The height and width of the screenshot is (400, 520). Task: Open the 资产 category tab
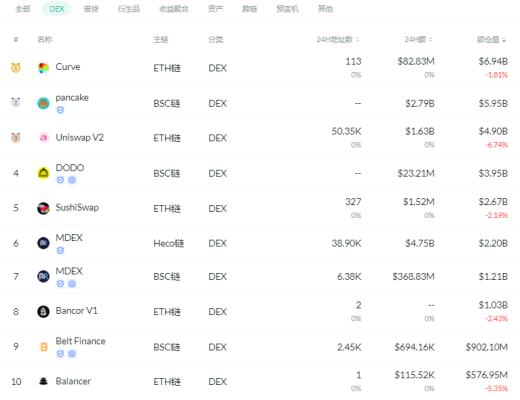(x=216, y=9)
